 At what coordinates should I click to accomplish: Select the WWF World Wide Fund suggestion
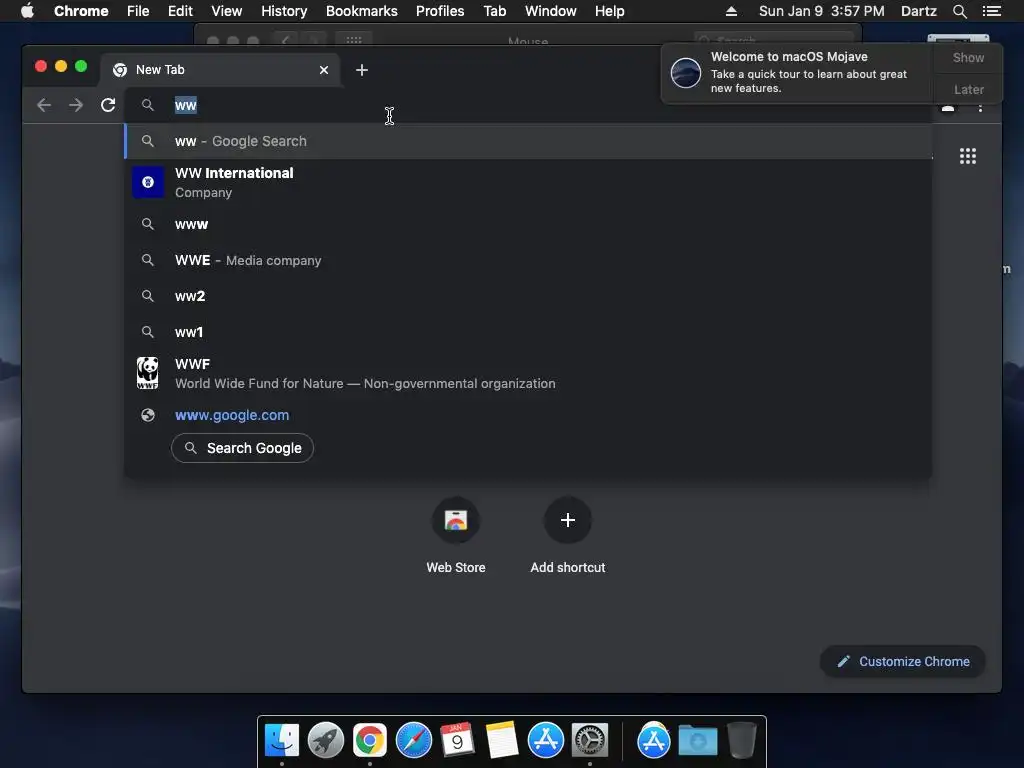pyautogui.click(x=528, y=374)
